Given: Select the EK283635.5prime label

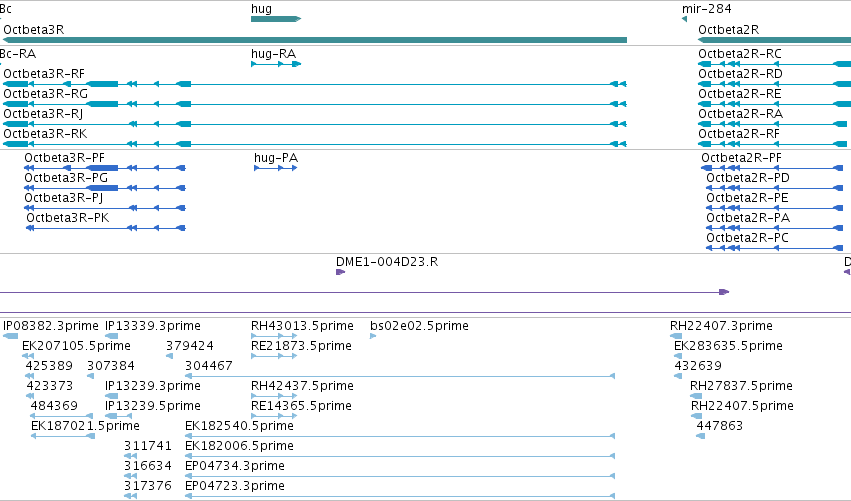Looking at the screenshot, I should 728,346.
